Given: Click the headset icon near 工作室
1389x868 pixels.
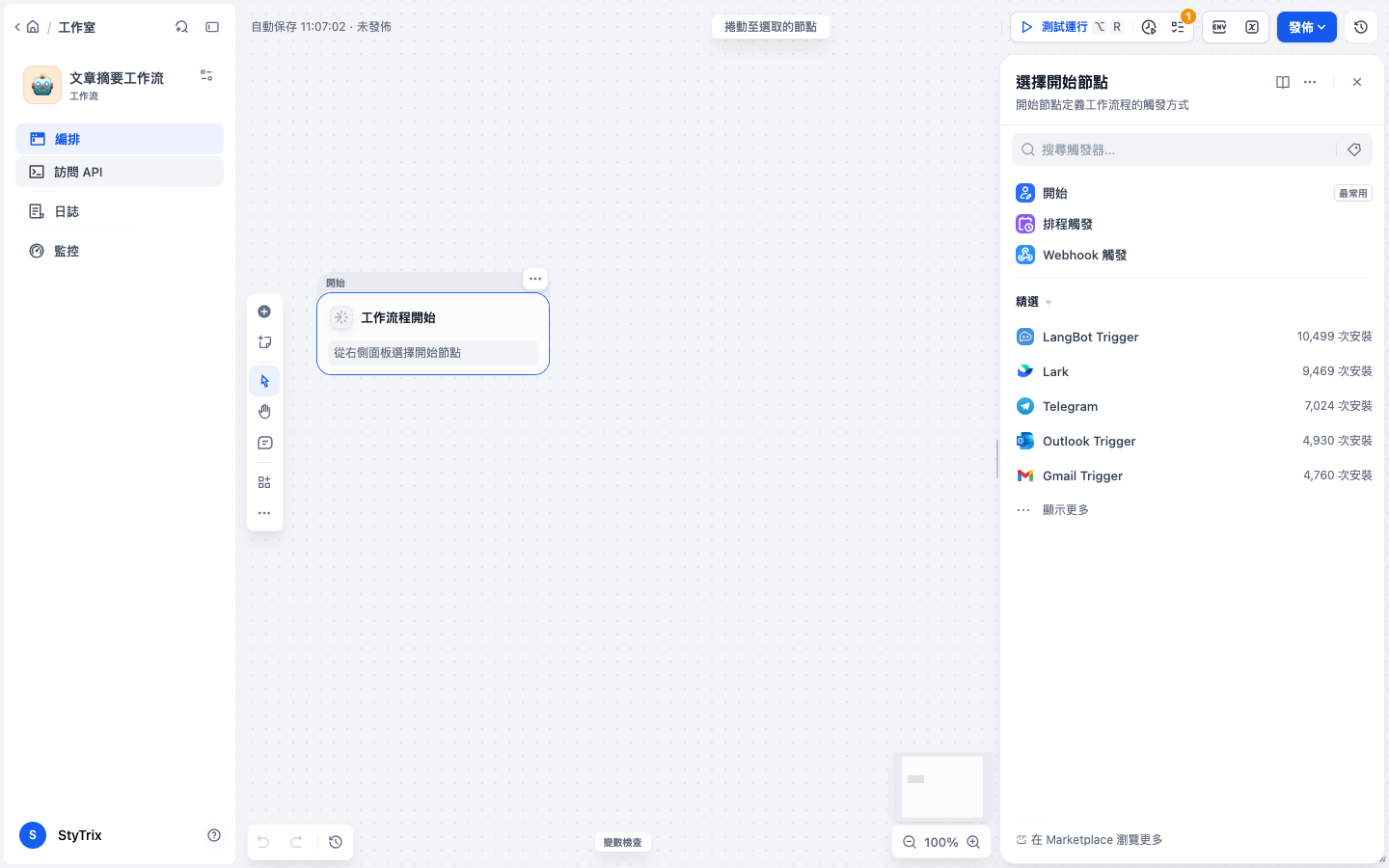Looking at the screenshot, I should [x=181, y=27].
